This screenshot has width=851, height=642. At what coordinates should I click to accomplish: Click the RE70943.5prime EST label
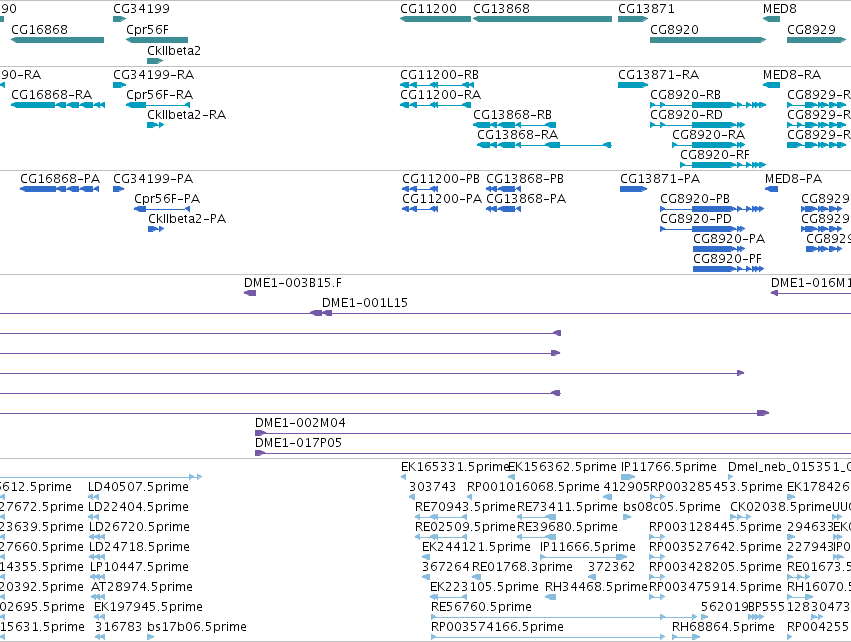pyautogui.click(x=465, y=507)
